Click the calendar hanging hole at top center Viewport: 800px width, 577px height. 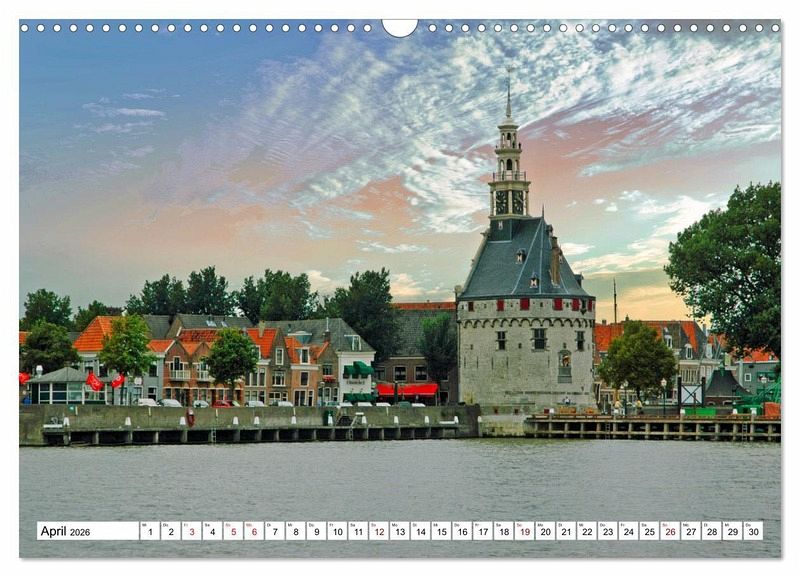400,27
